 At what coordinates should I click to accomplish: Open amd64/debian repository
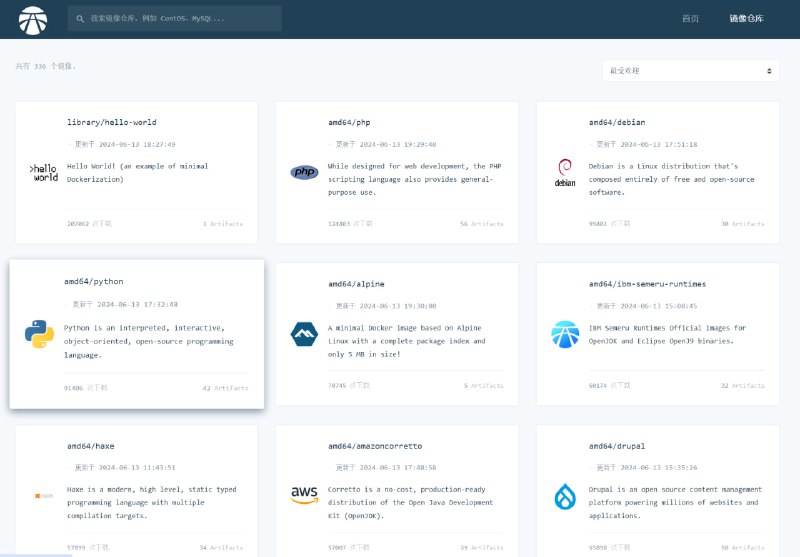click(x=617, y=122)
